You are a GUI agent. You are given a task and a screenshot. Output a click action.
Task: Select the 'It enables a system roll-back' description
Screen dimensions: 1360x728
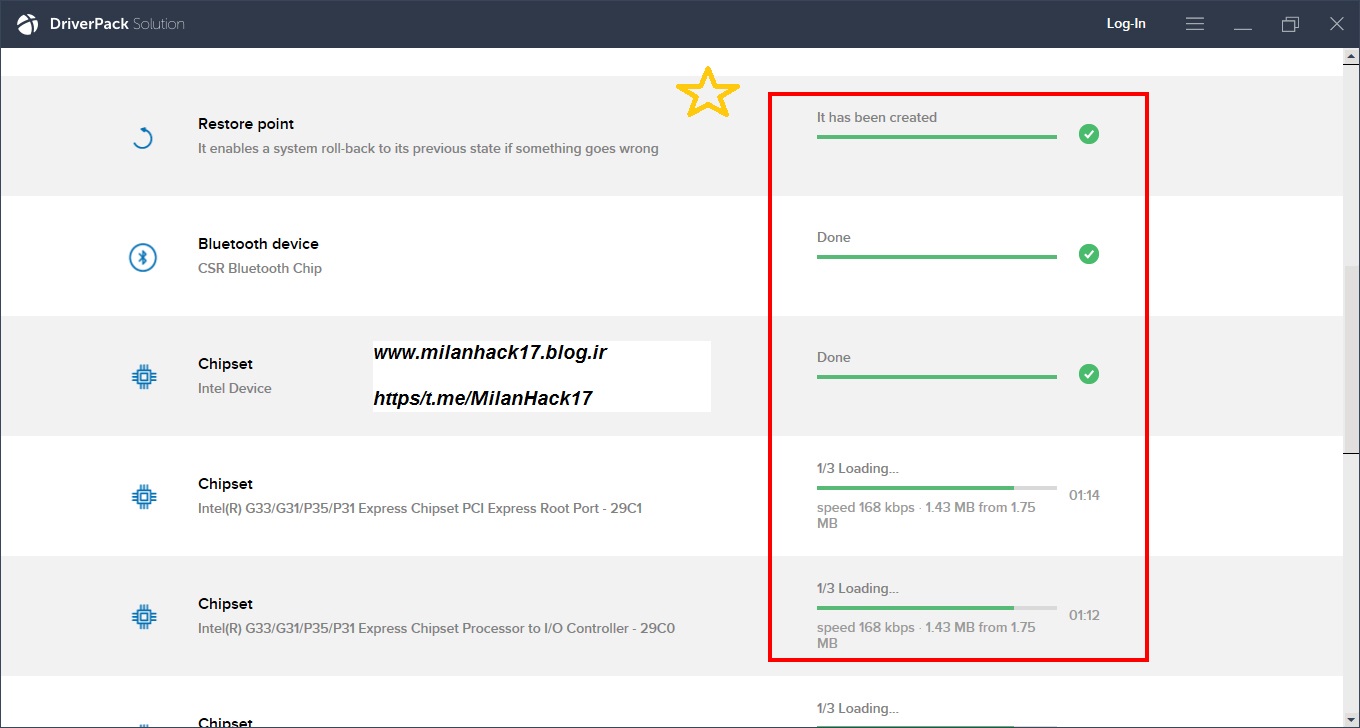point(428,149)
